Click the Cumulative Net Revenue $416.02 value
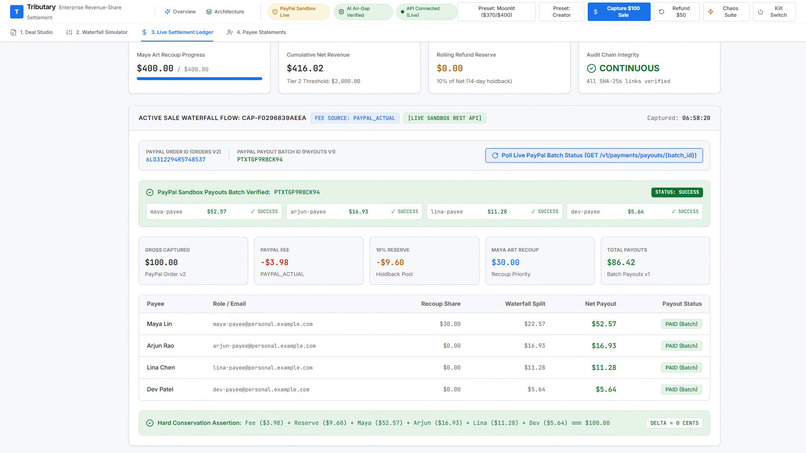 click(x=305, y=68)
